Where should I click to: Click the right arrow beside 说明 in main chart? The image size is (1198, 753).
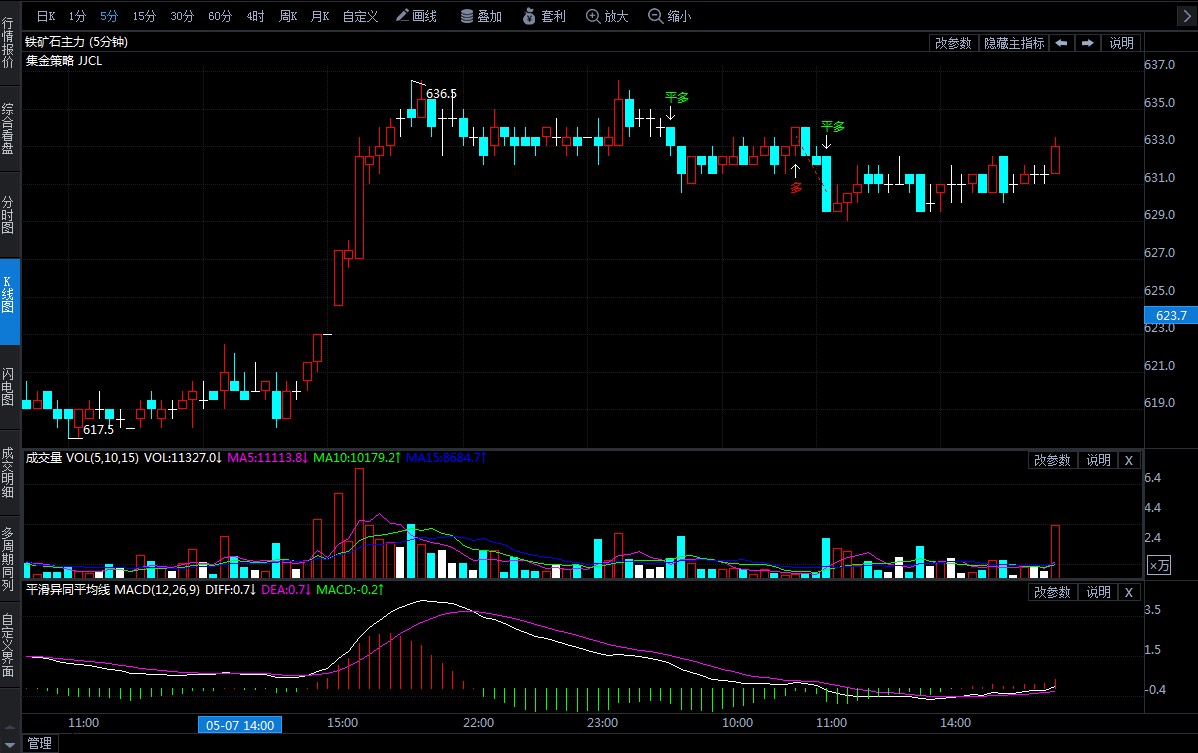pos(1087,43)
